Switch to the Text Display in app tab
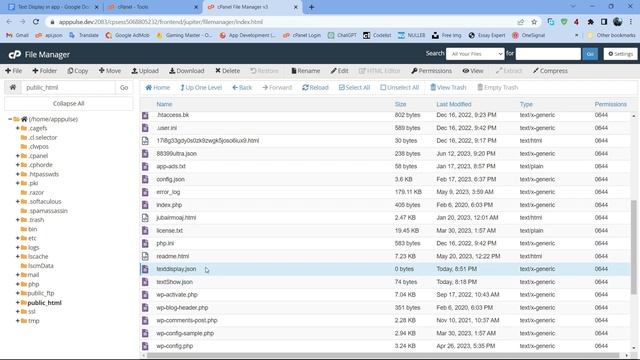Viewport: 640px width, 360px height. pos(52,7)
